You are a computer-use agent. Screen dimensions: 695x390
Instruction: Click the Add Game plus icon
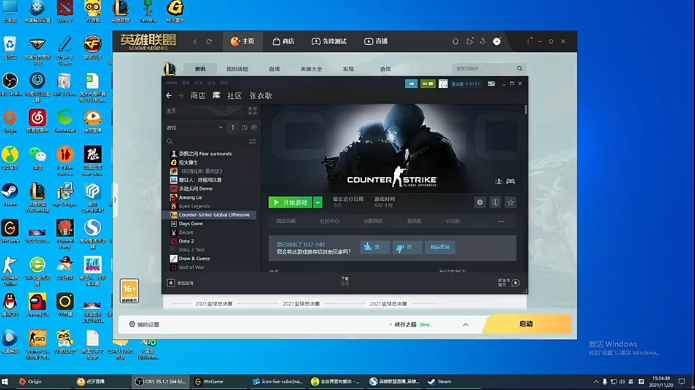[171, 283]
